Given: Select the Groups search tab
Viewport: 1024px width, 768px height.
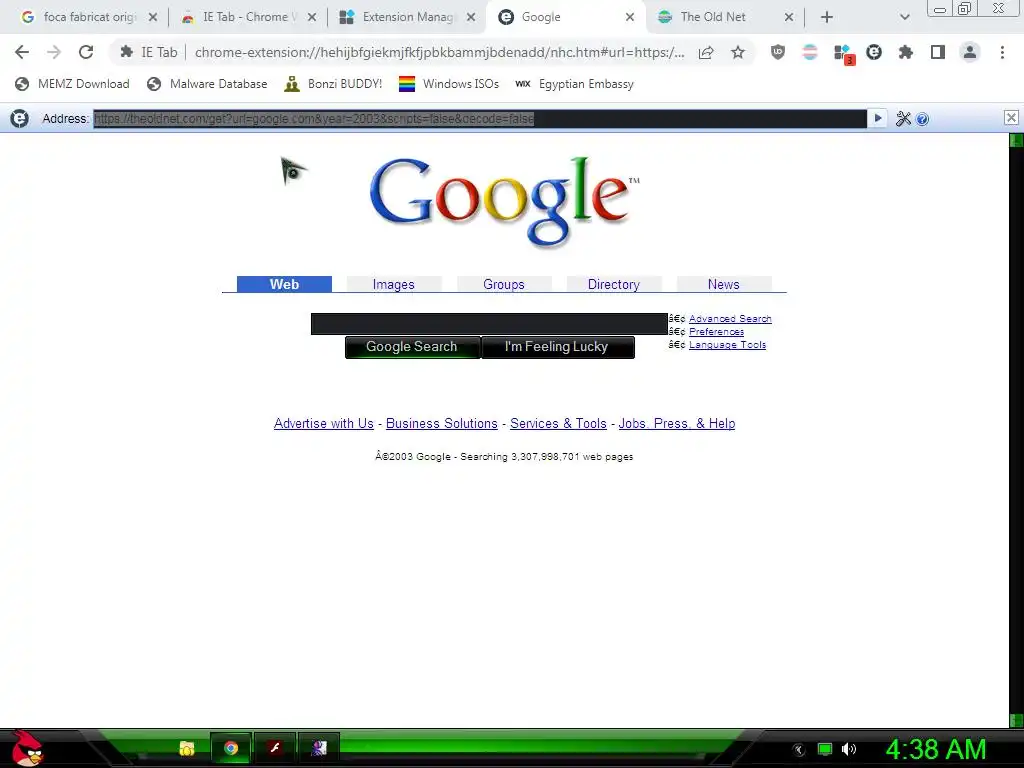Looking at the screenshot, I should 504,284.
